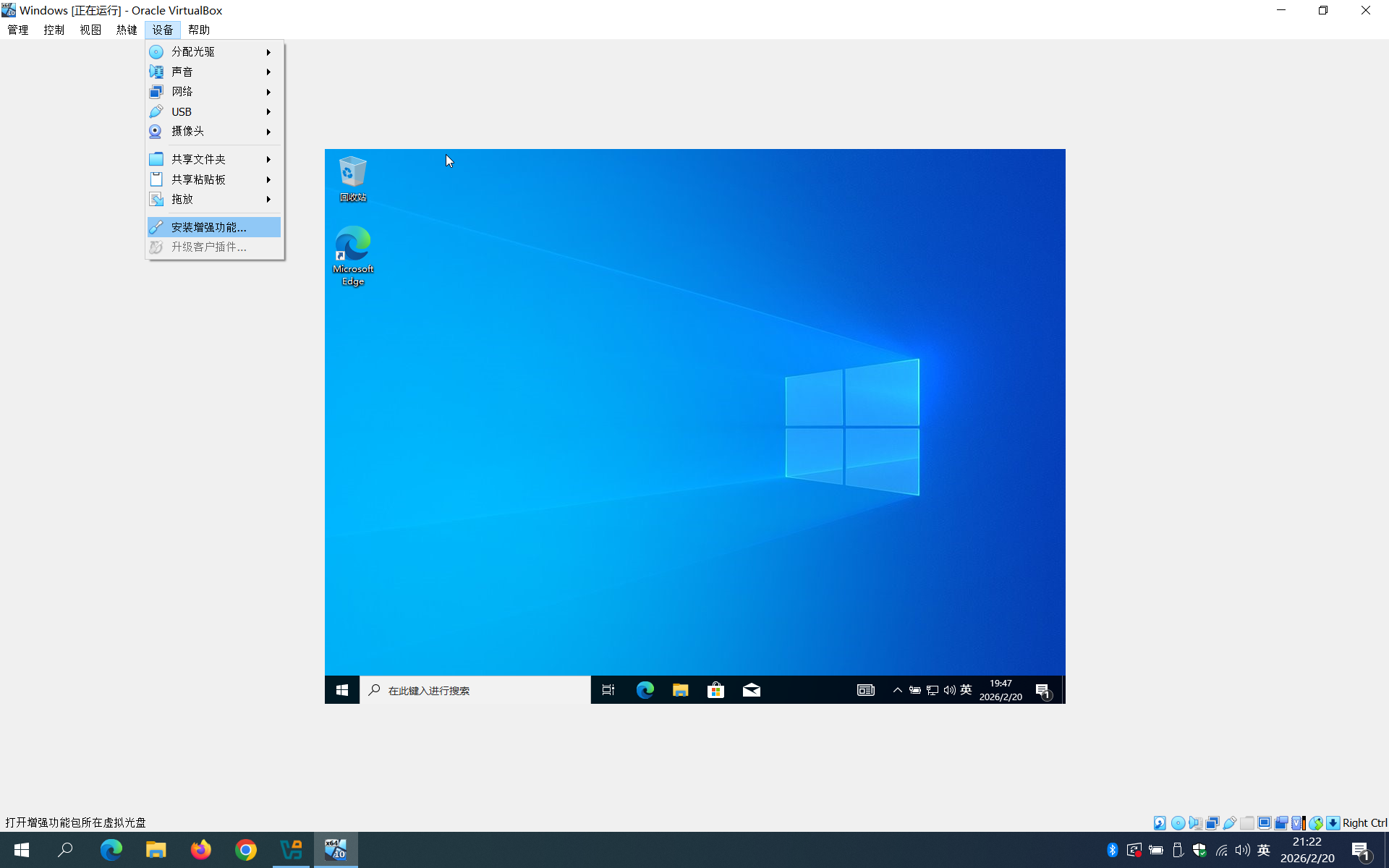Screen dimensions: 1389x868
Task: Click the USB status bar icon
Action: [x=1230, y=823]
